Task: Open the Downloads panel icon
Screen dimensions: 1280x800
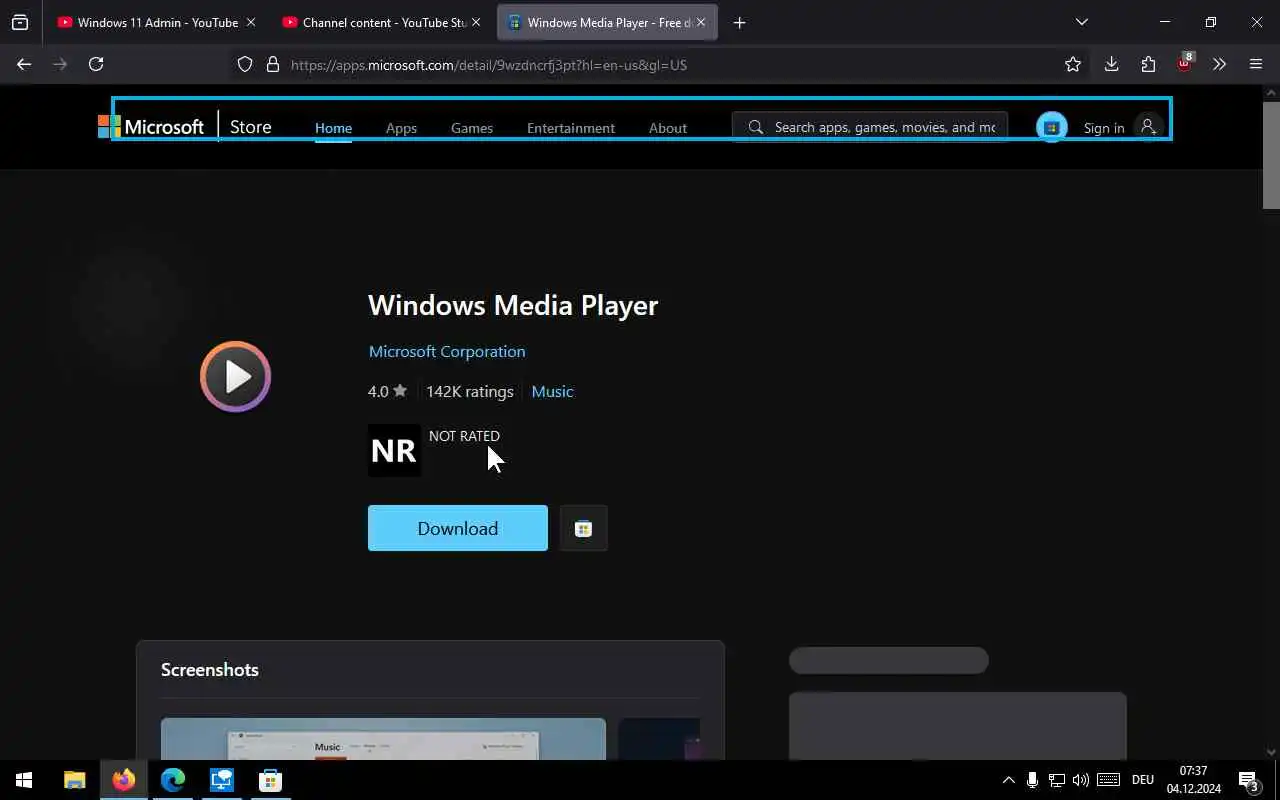Action: (1111, 64)
